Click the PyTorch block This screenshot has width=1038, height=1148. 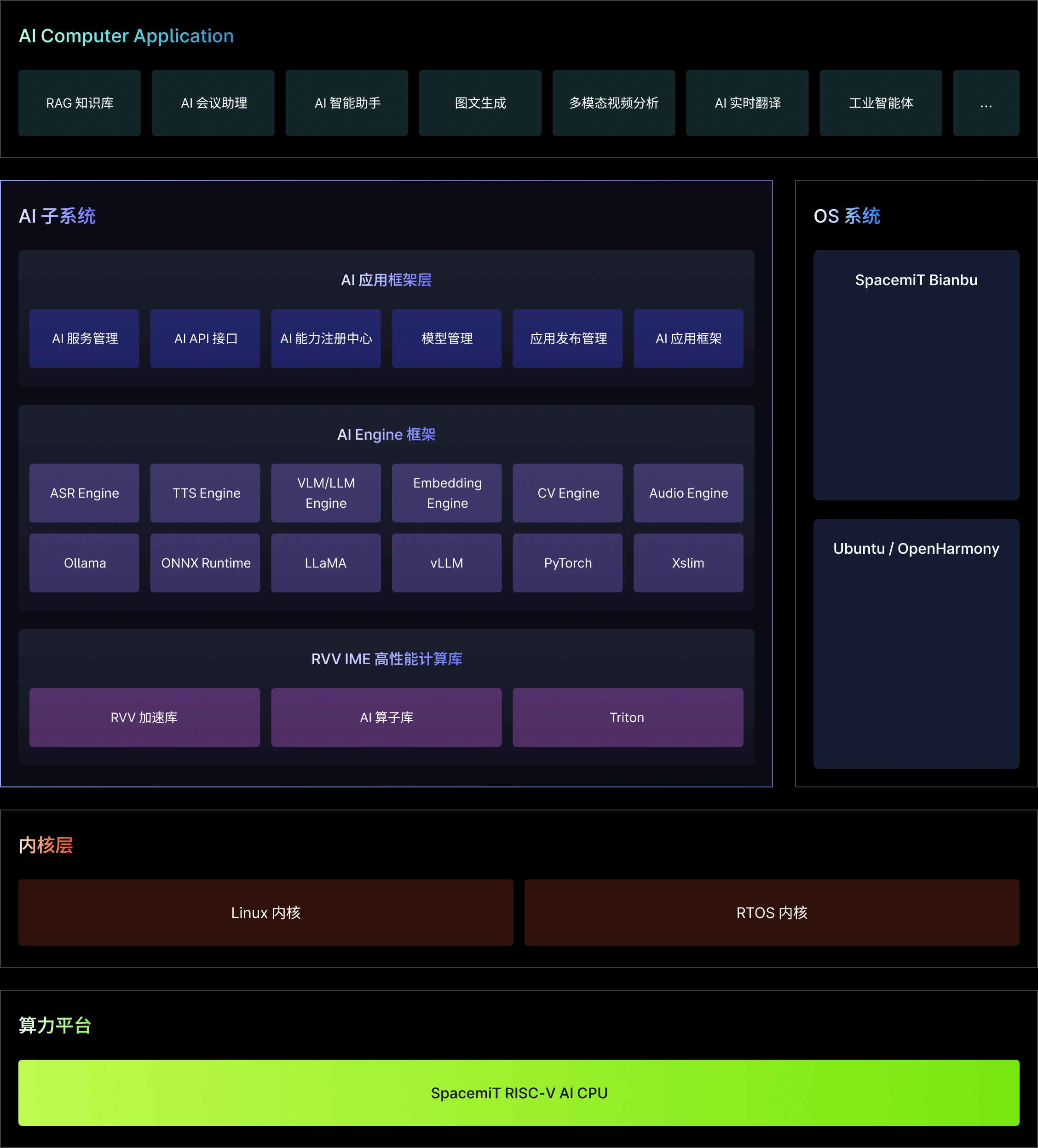pos(567,563)
